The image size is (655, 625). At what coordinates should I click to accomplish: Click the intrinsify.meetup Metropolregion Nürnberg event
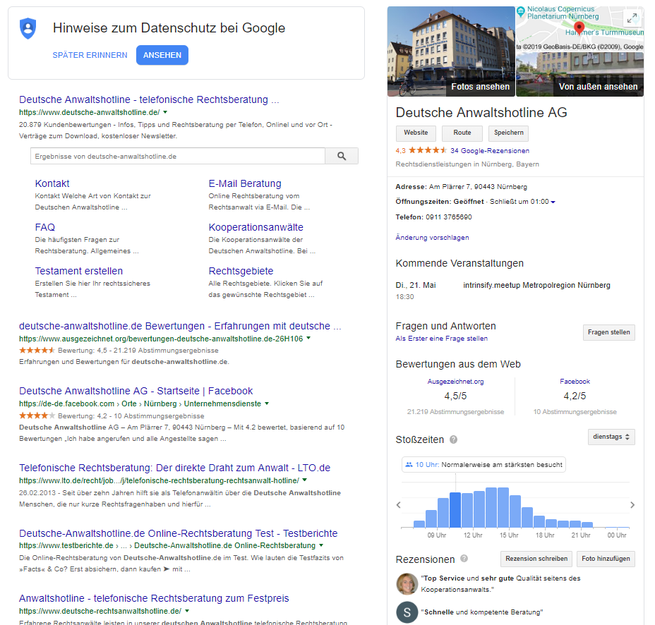(x=536, y=285)
